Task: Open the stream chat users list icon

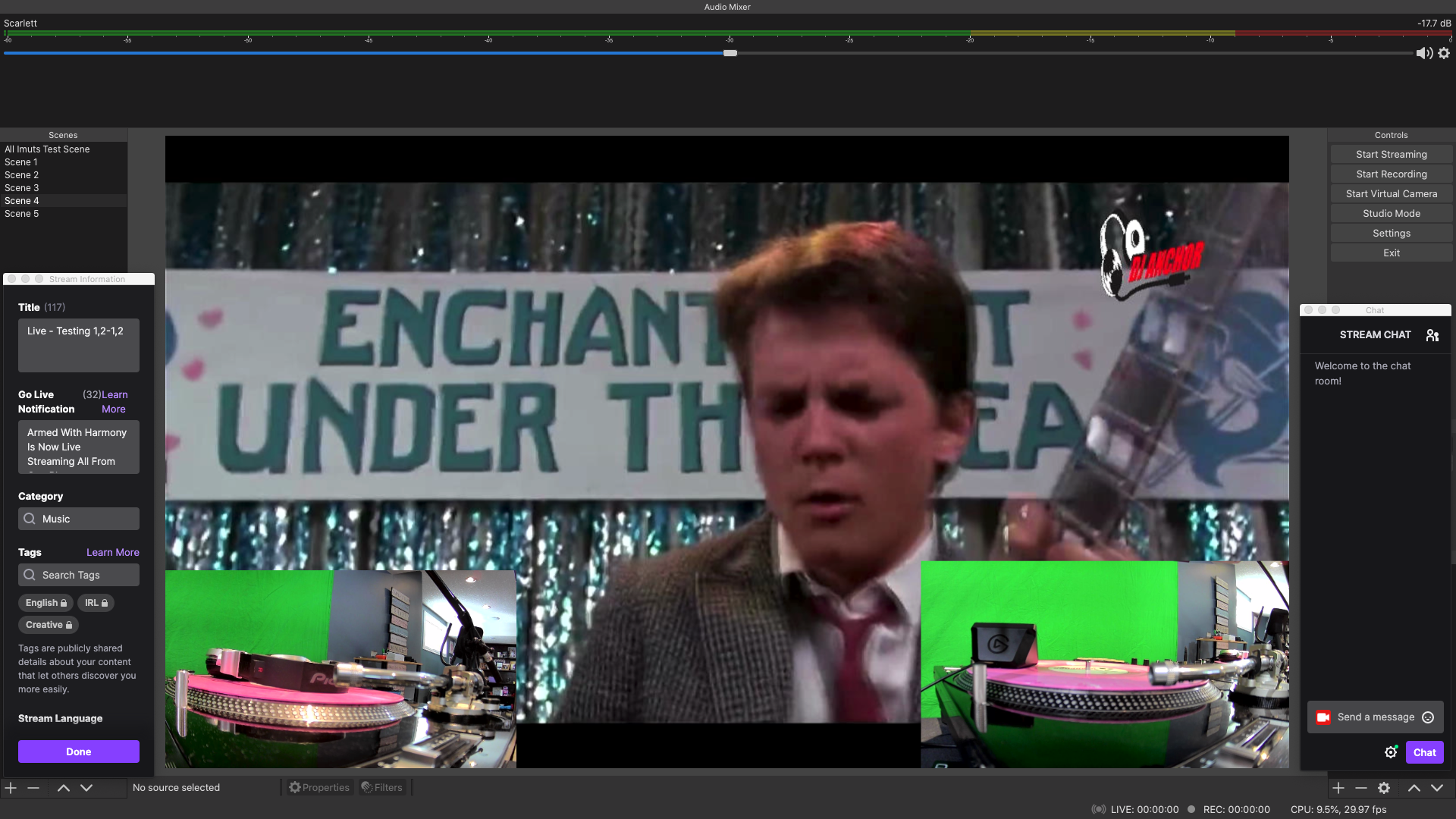Action: coord(1432,335)
